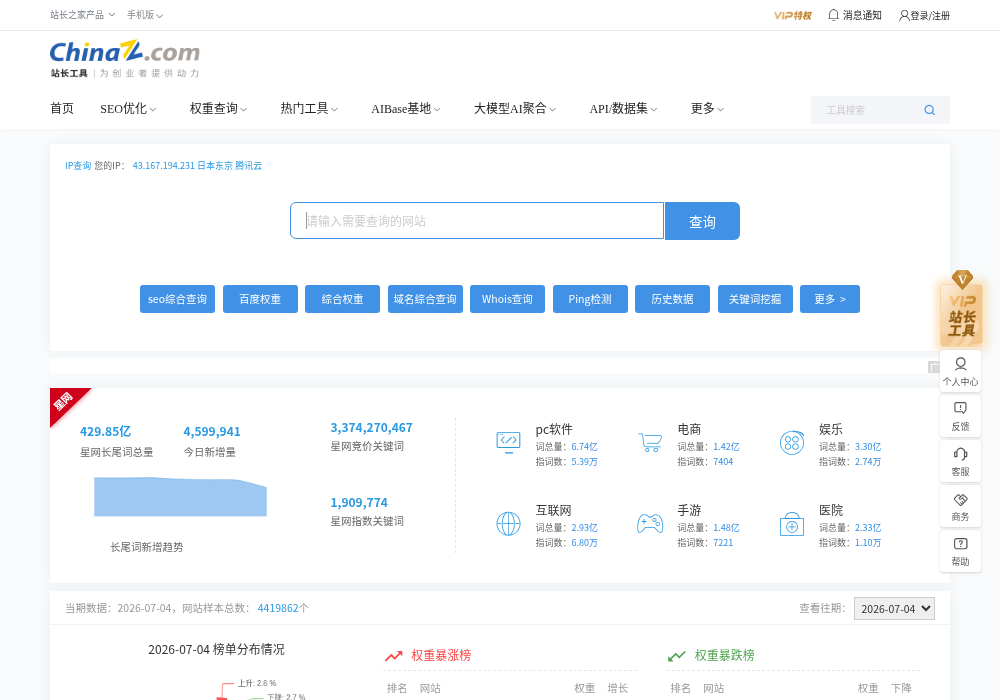The width and height of the screenshot is (1000, 700).
Task: Click the 手游 gamepad icon
Action: 650,523
